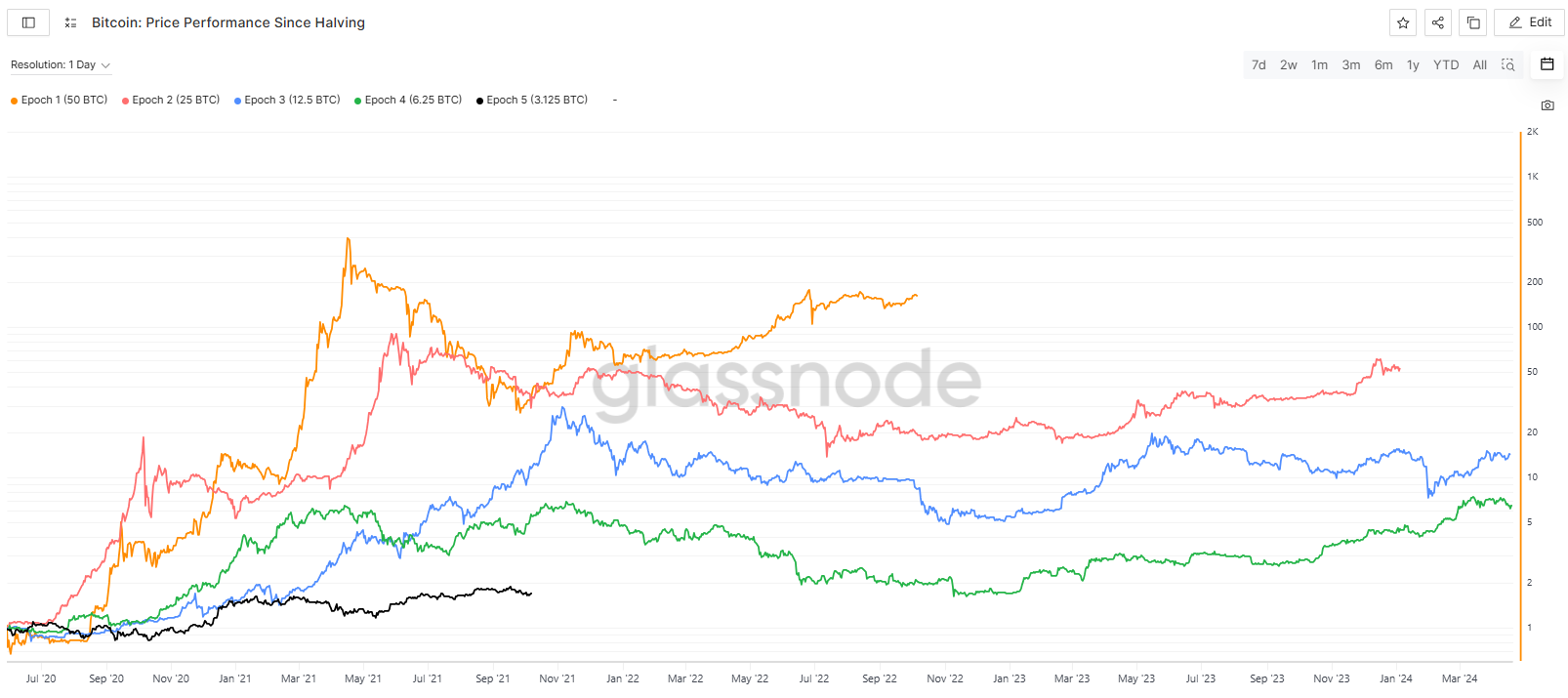Show the All time range

(x=1480, y=65)
